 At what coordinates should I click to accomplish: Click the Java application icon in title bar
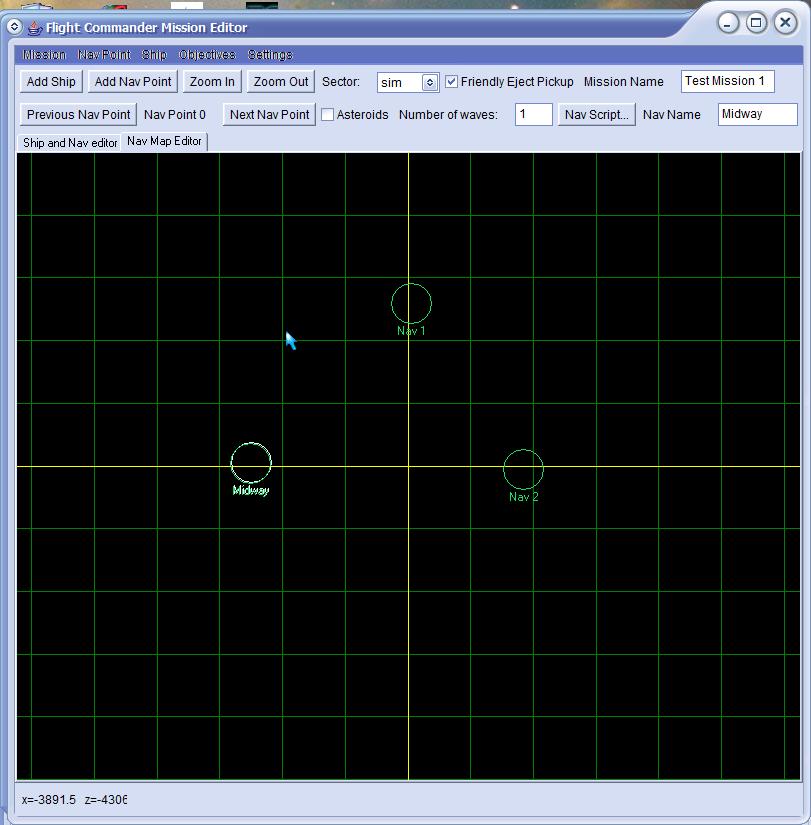(x=34, y=27)
